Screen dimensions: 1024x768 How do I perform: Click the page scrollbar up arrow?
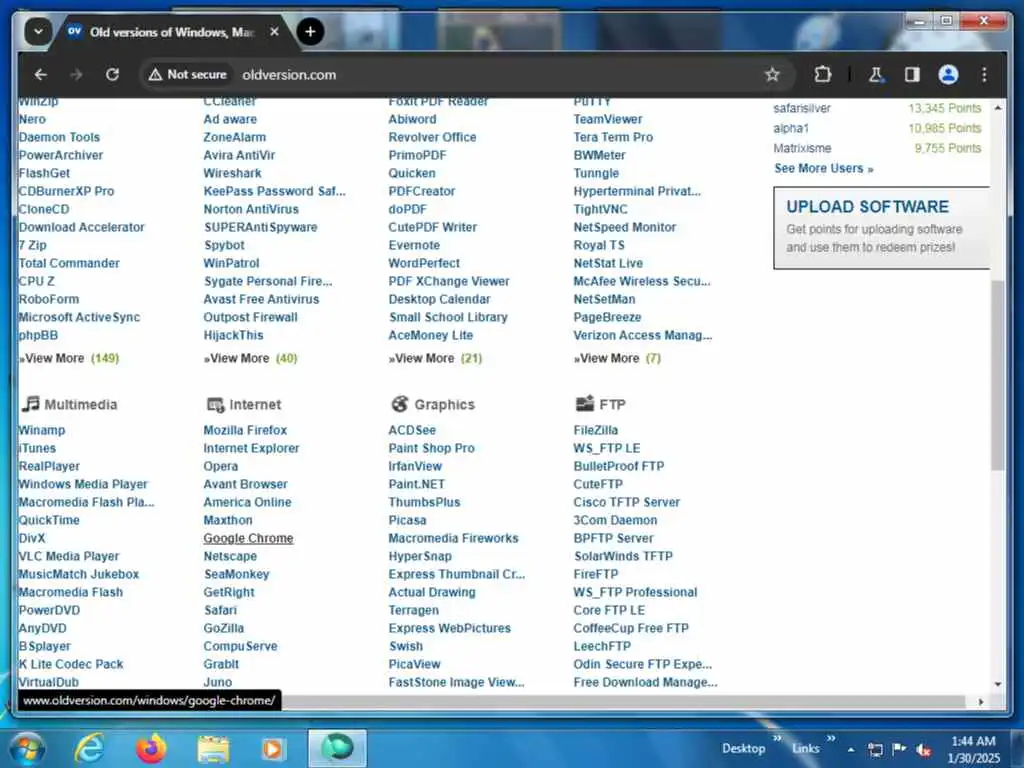pyautogui.click(x=998, y=107)
